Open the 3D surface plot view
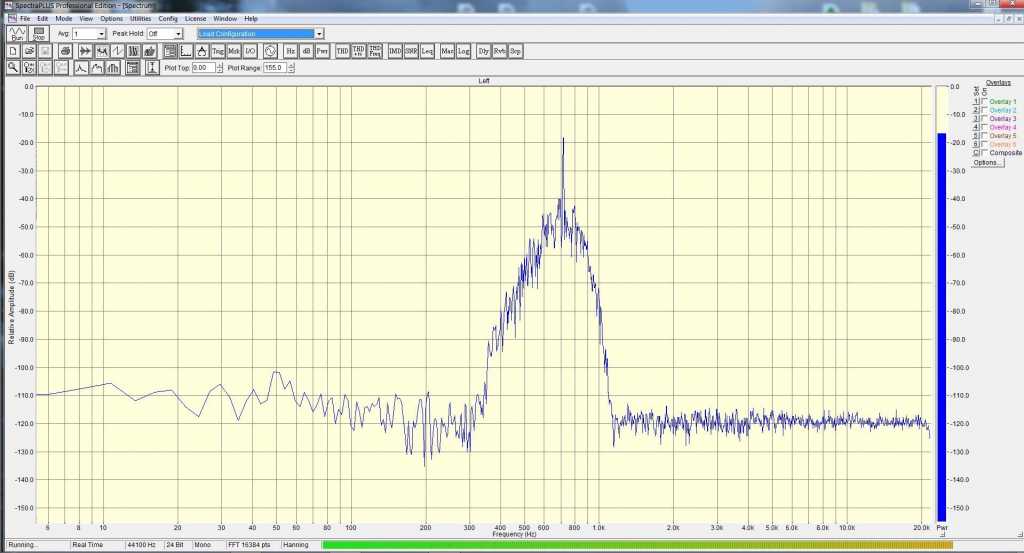1024x553 pixels. (150, 51)
